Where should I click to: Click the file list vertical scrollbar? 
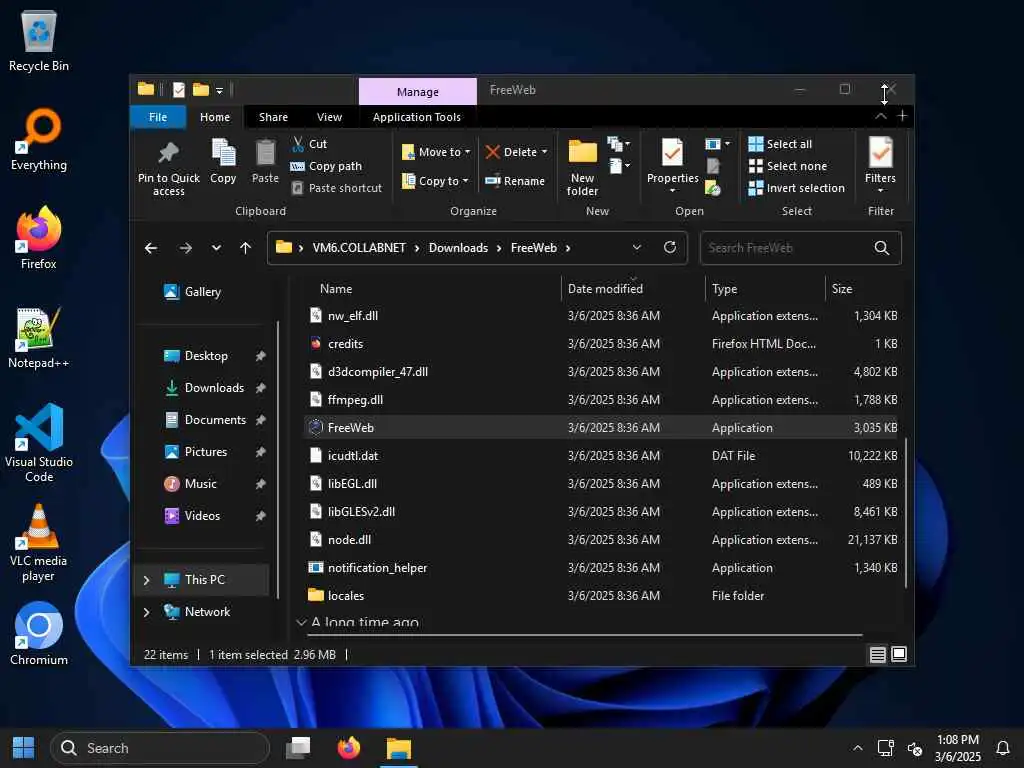[905, 513]
